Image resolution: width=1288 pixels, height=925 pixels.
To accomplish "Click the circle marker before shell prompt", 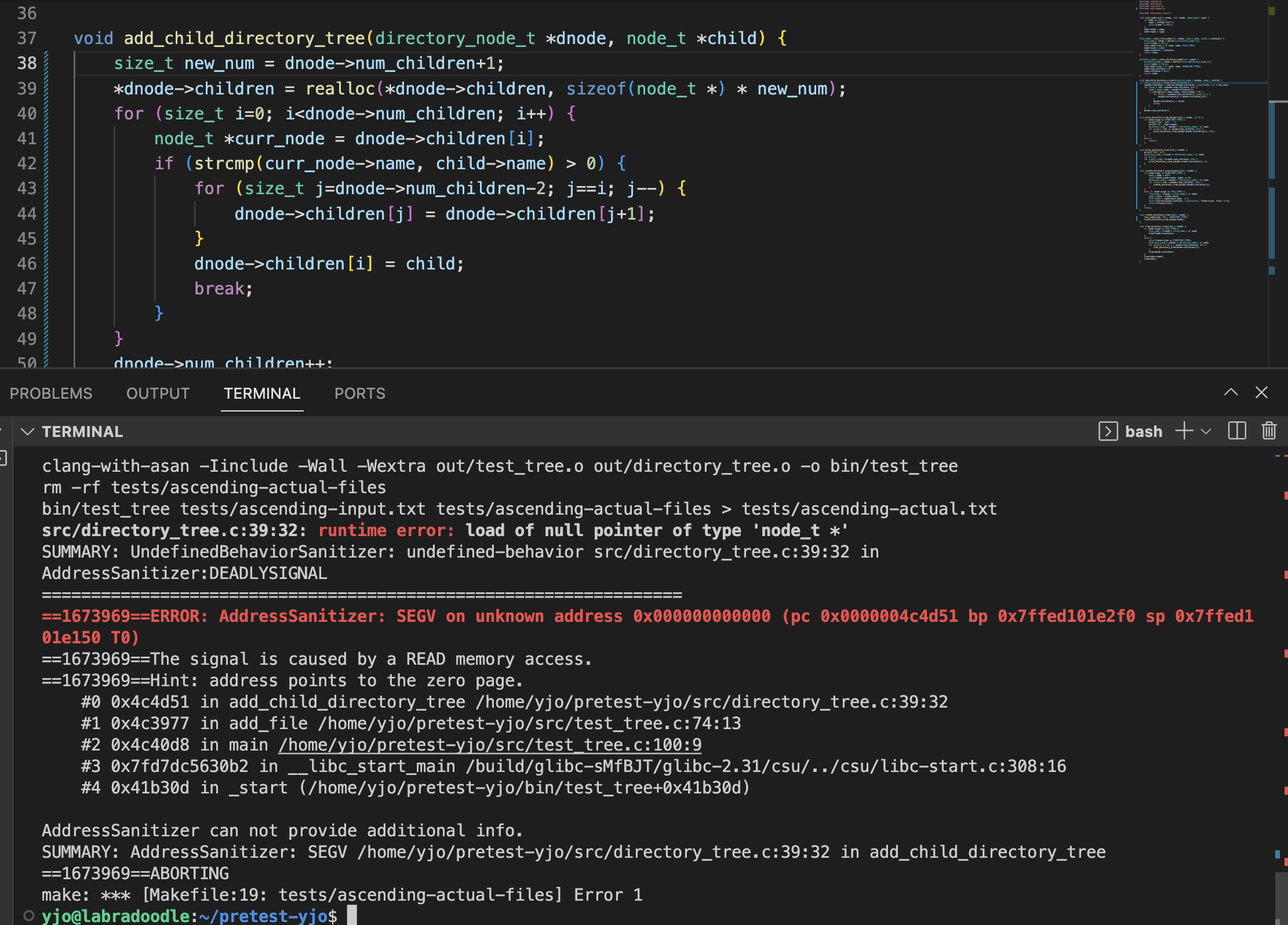I will point(28,916).
